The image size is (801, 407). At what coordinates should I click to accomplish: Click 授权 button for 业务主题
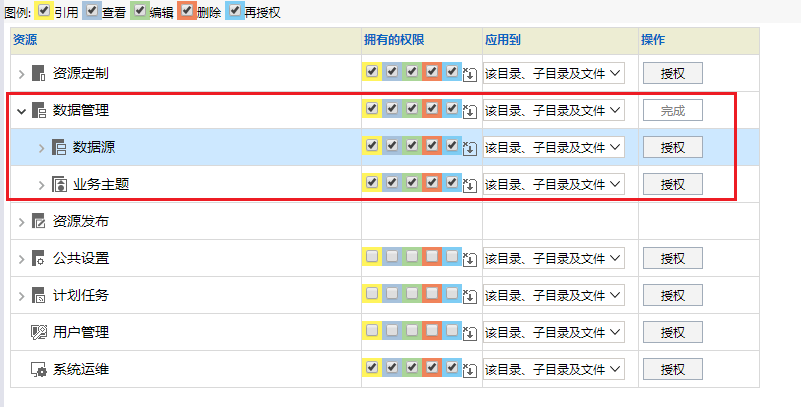(x=672, y=184)
